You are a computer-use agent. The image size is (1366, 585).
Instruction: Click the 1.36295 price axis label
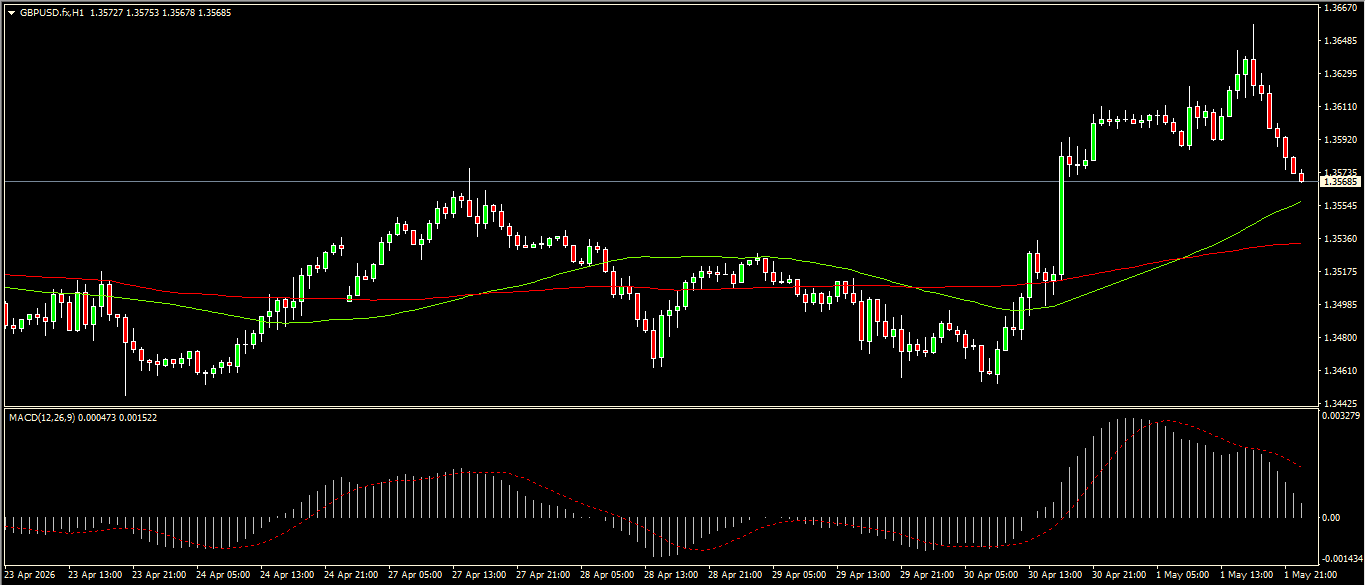1339,73
